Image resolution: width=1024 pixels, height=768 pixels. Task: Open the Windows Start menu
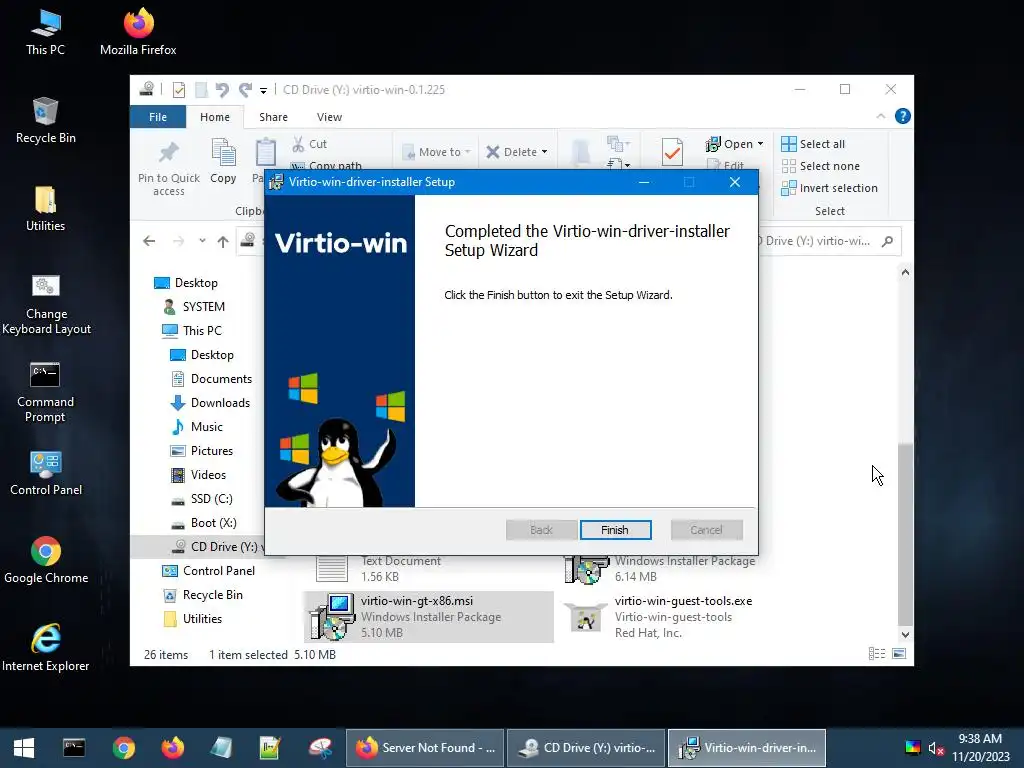[24, 748]
